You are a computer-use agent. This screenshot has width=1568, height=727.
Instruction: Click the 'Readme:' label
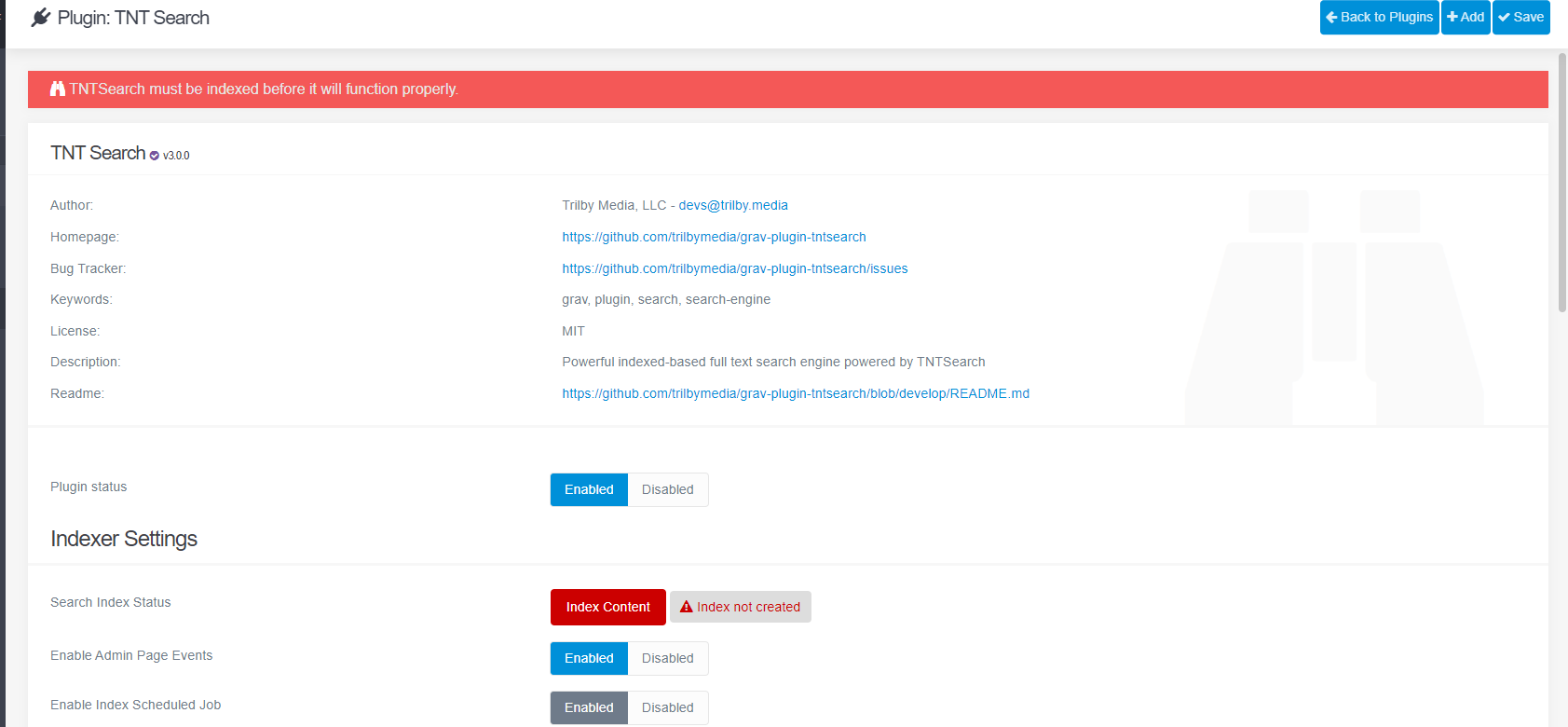[77, 393]
